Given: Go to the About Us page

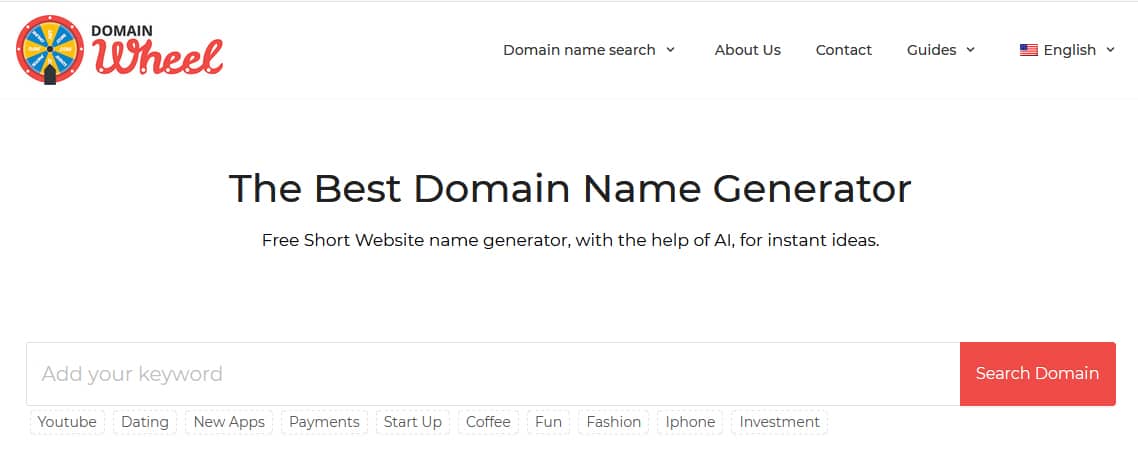Looking at the screenshot, I should pyautogui.click(x=748, y=50).
